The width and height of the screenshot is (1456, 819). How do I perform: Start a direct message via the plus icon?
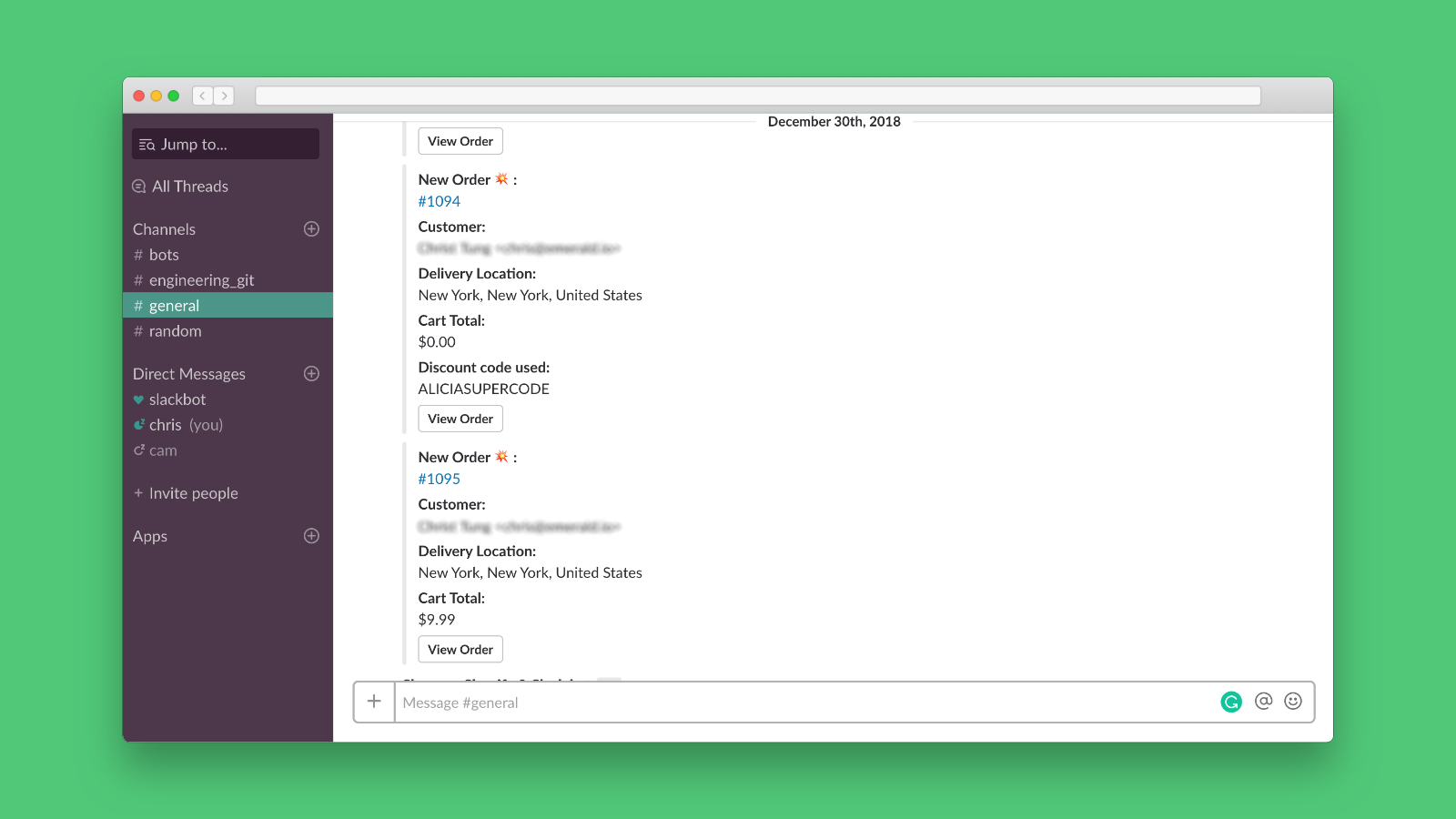pyautogui.click(x=312, y=373)
